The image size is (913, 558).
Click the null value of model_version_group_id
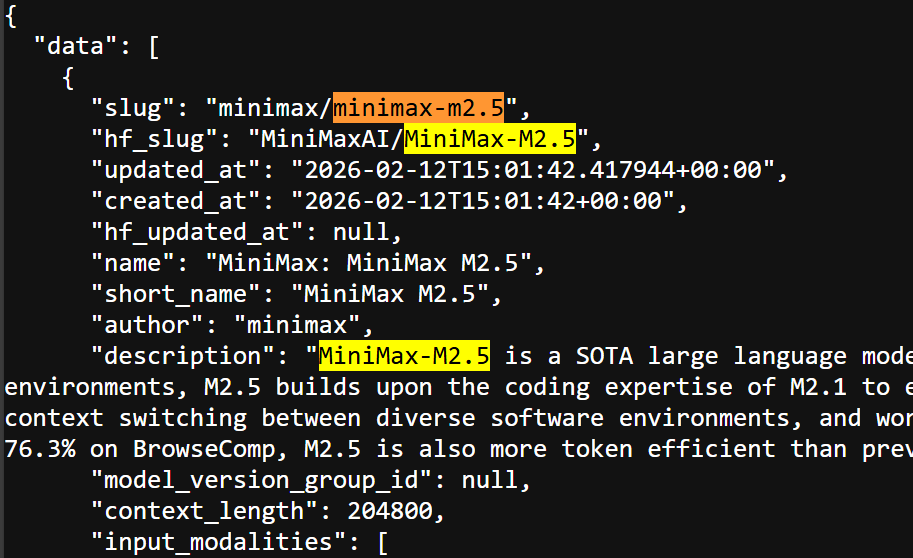click(490, 479)
